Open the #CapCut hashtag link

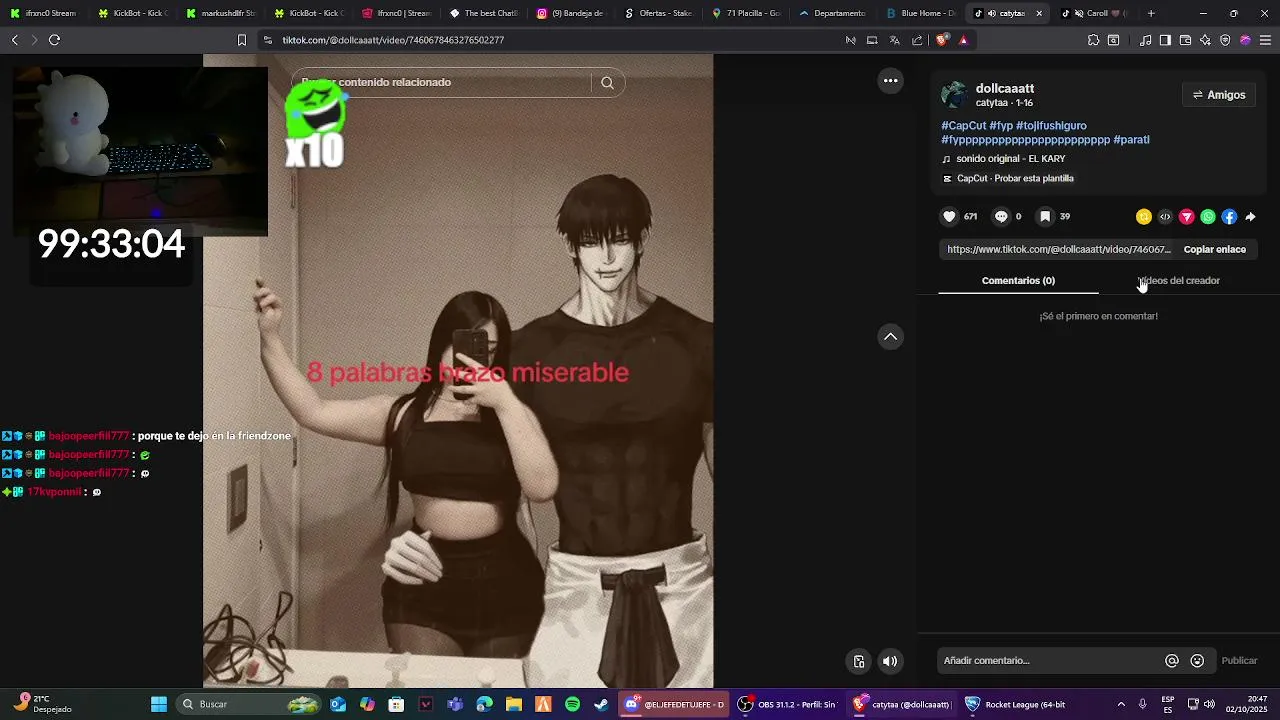point(964,126)
